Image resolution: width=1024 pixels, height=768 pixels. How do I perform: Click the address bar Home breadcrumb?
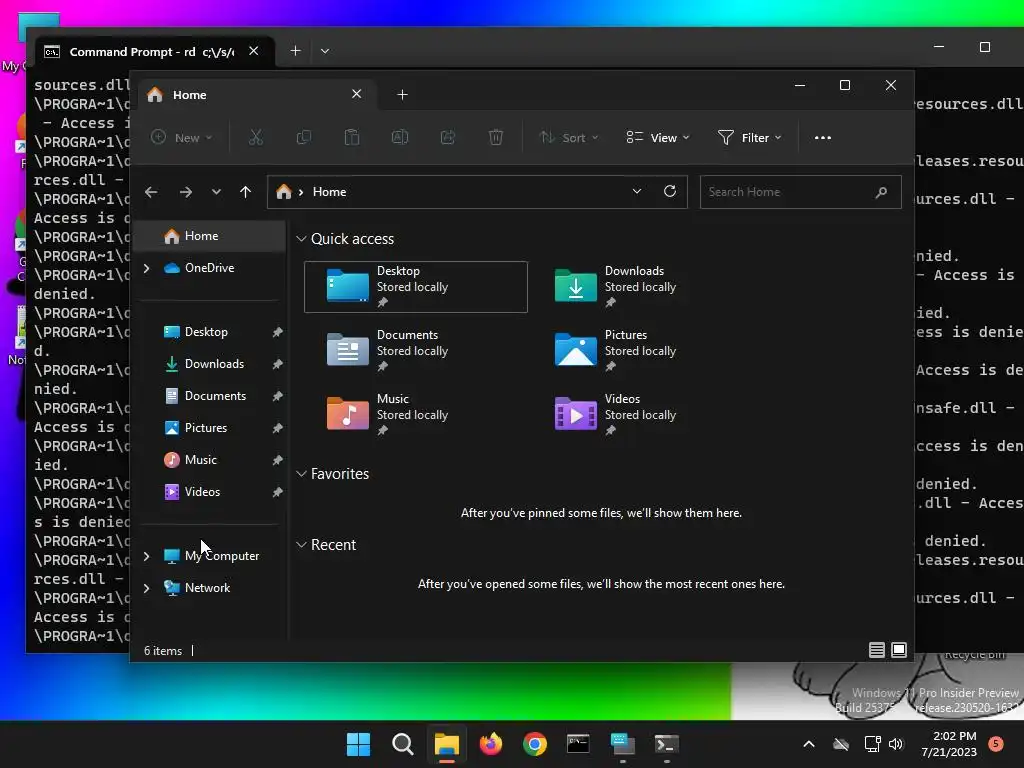click(329, 192)
